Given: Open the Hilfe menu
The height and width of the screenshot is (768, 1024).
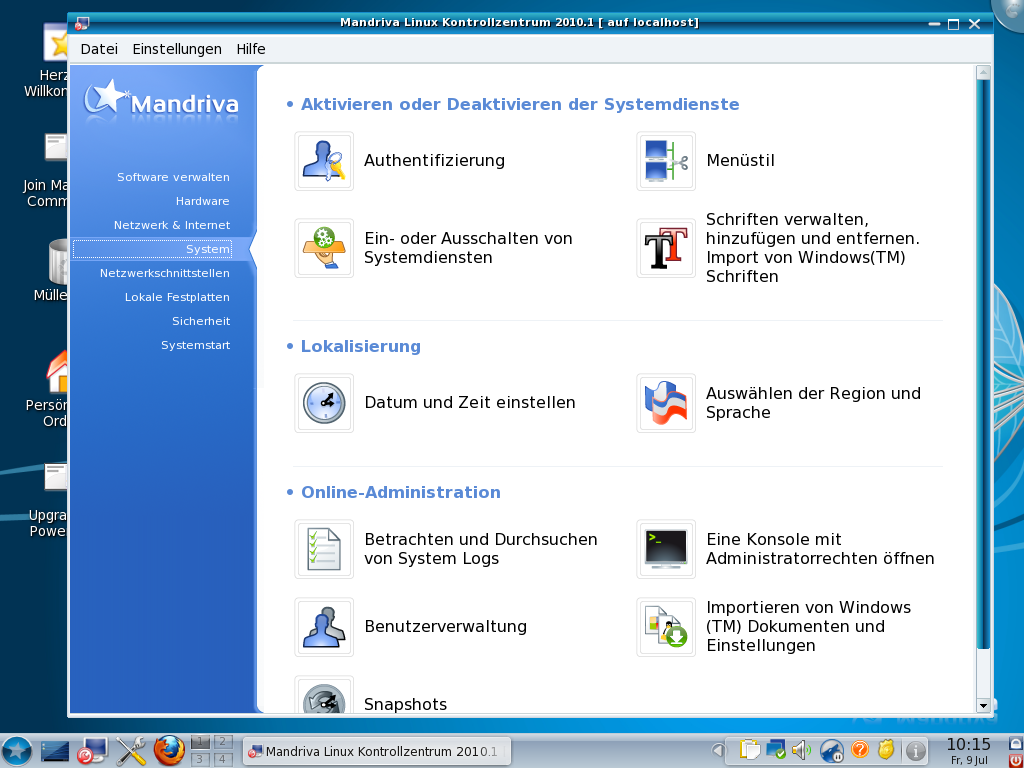Looking at the screenshot, I should point(251,49).
